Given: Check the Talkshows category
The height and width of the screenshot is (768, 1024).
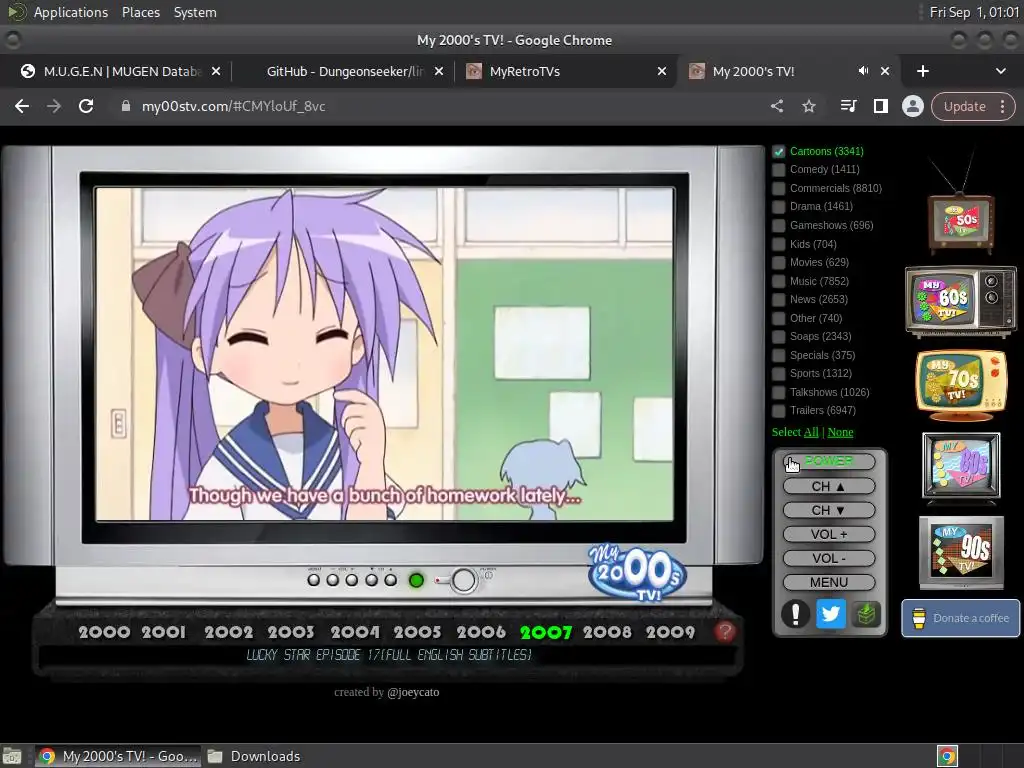Looking at the screenshot, I should point(778,392).
